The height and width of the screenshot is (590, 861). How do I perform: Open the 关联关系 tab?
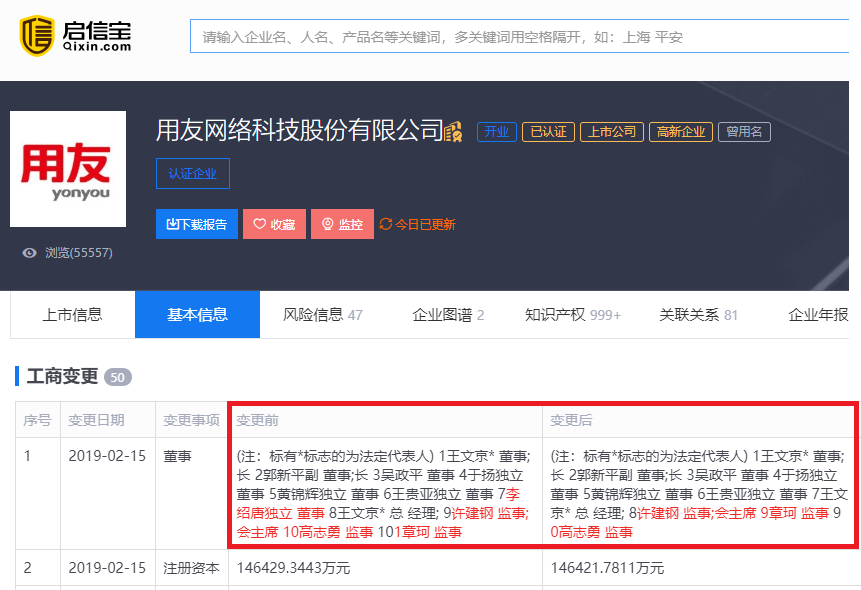coord(692,313)
